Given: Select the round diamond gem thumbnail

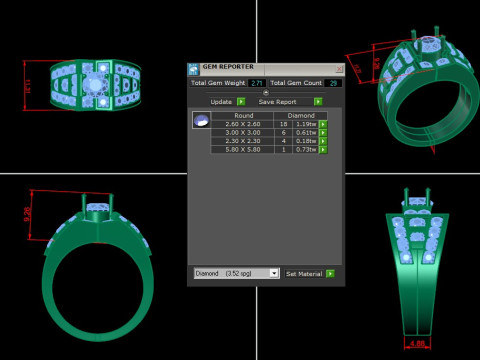Looking at the screenshot, I should click(201, 120).
